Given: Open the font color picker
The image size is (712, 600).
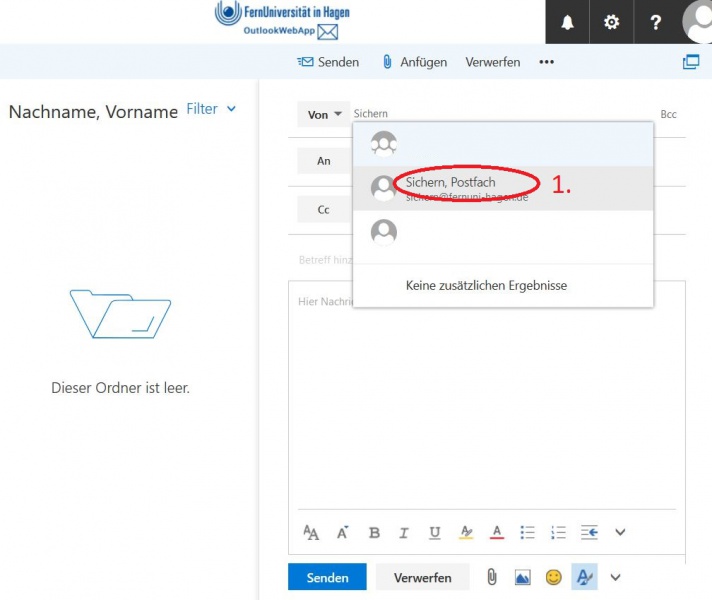Looking at the screenshot, I should pyautogui.click(x=497, y=532).
